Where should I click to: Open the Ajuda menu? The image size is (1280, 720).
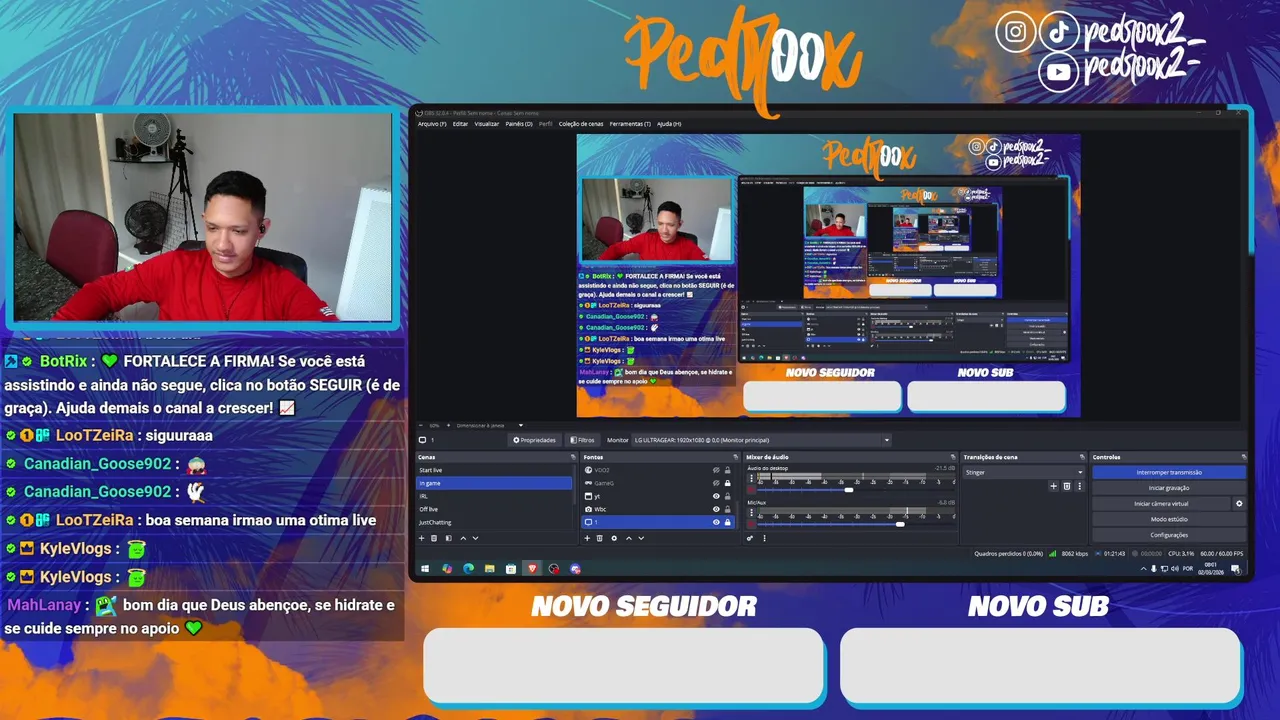point(669,124)
